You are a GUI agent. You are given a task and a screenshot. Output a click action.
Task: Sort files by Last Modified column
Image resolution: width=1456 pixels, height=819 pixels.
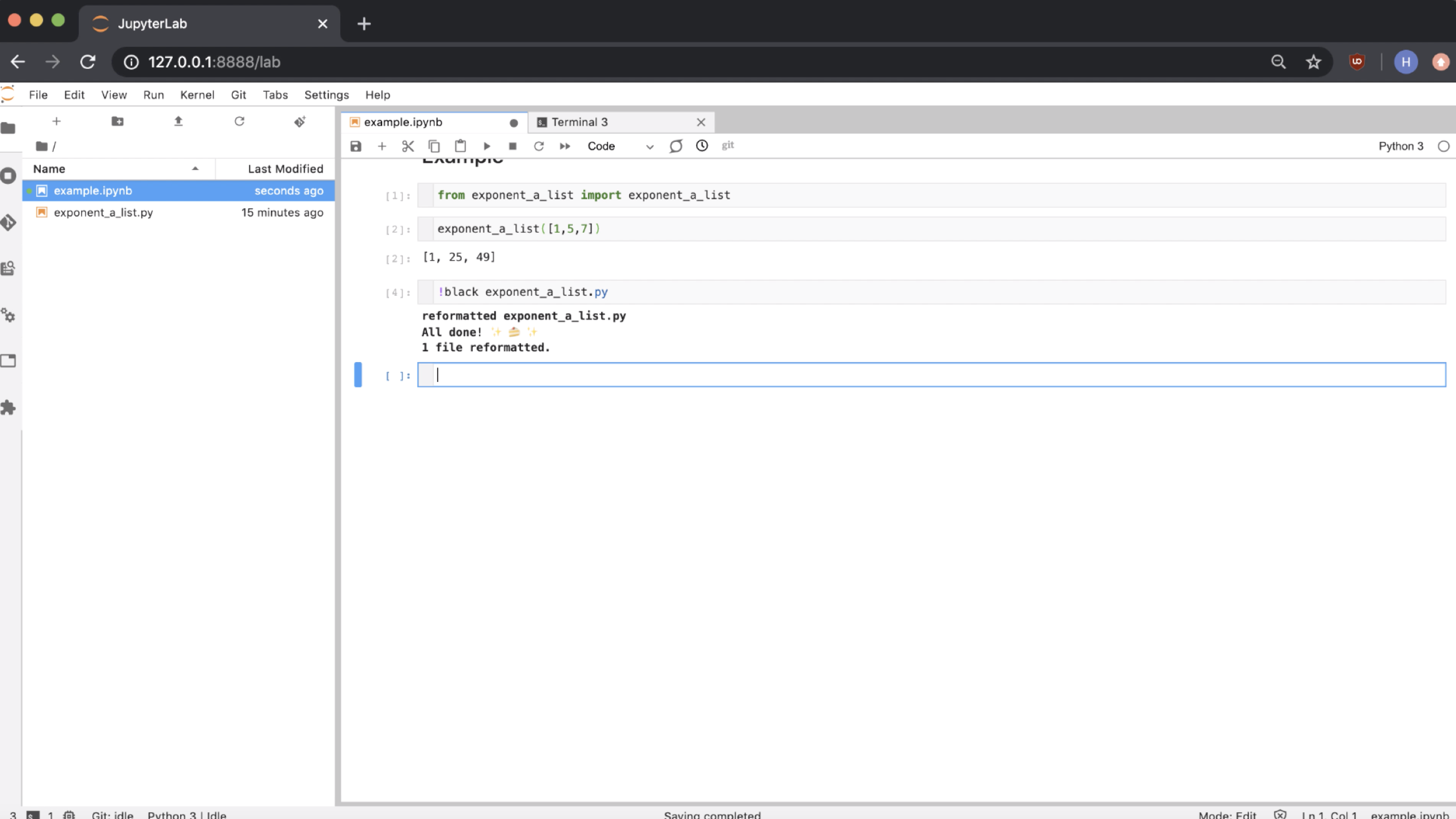[285, 169]
